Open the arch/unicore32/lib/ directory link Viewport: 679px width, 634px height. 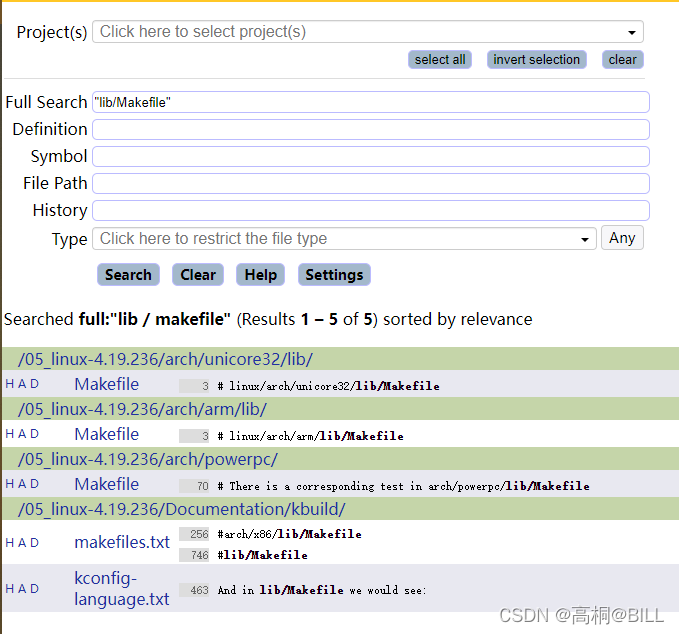tap(165, 359)
